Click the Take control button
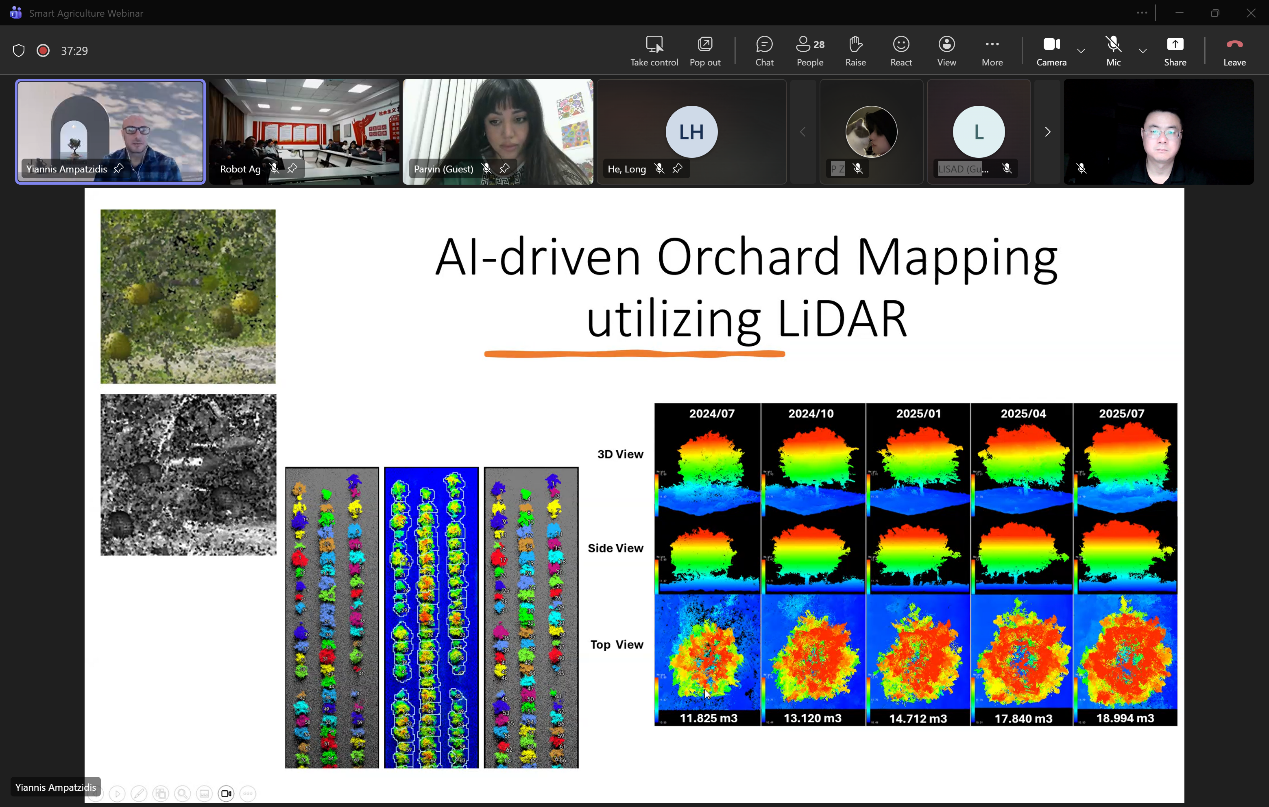This screenshot has height=807, width=1269. [654, 50]
